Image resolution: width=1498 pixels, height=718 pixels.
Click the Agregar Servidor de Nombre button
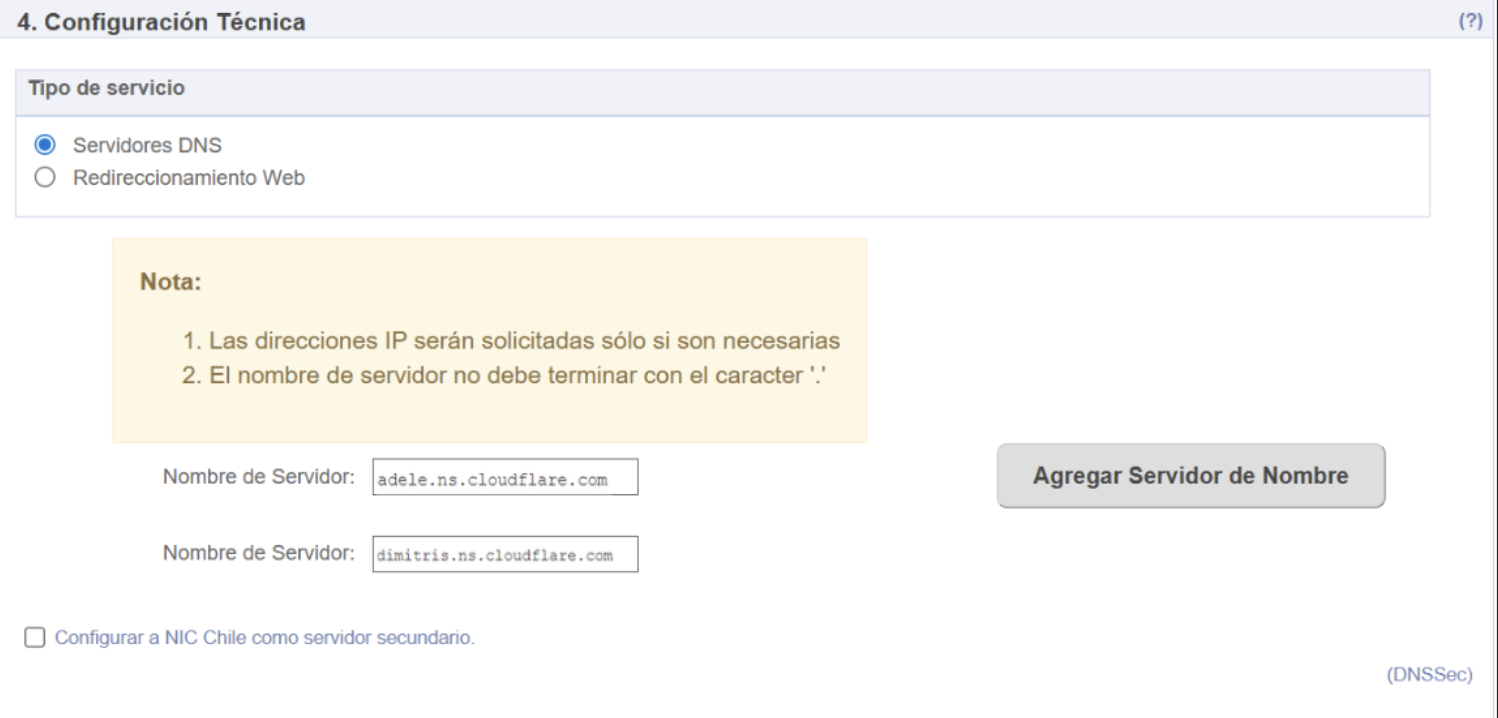(x=1190, y=476)
